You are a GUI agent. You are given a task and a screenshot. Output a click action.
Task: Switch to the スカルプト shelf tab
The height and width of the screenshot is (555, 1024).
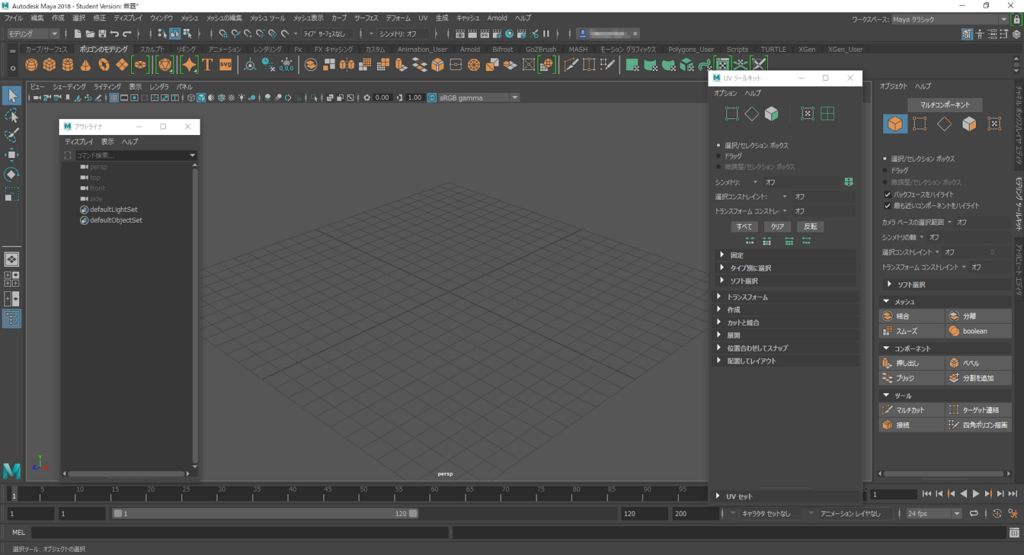[152, 49]
